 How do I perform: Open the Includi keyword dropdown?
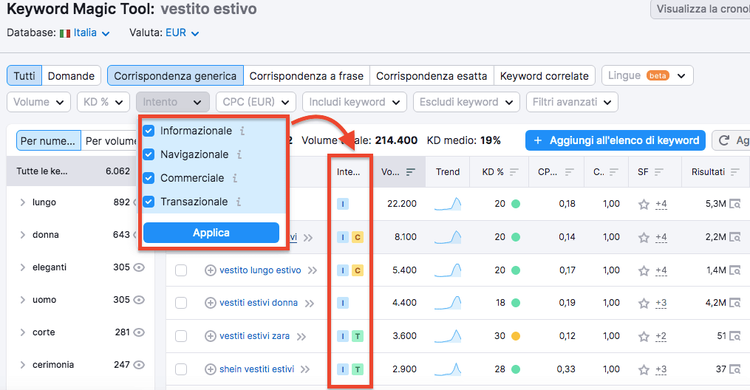point(354,102)
